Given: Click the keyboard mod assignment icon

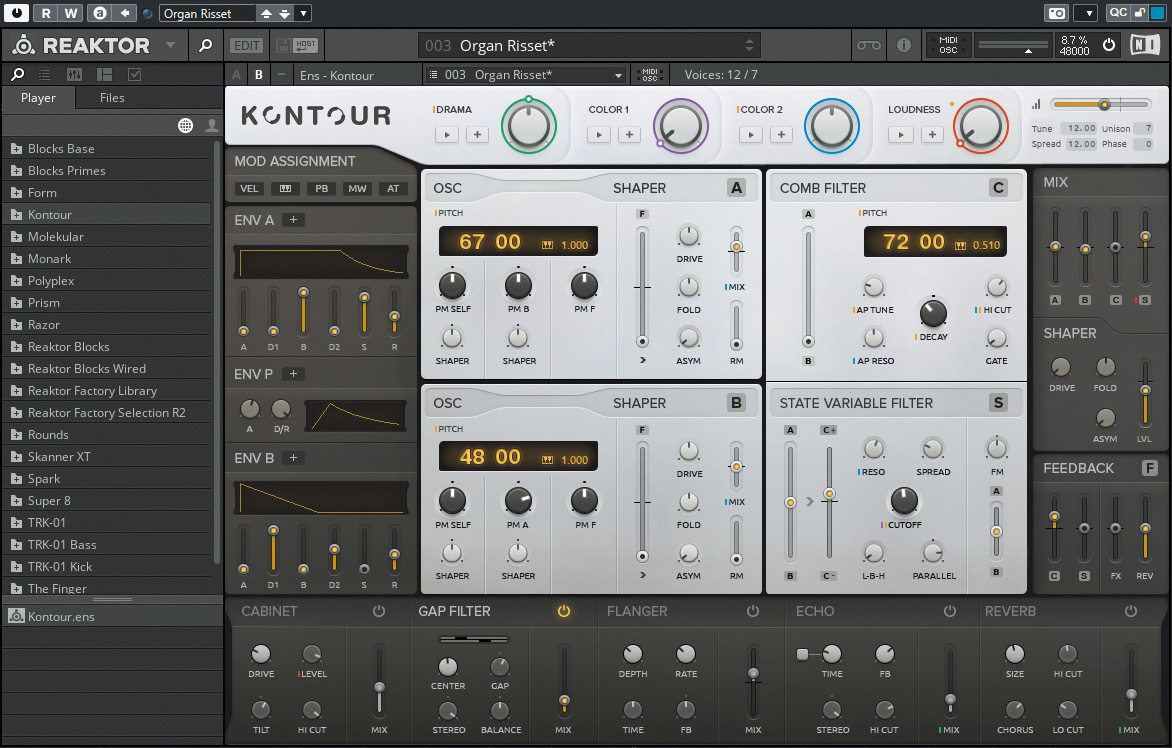Looking at the screenshot, I should click(x=285, y=189).
